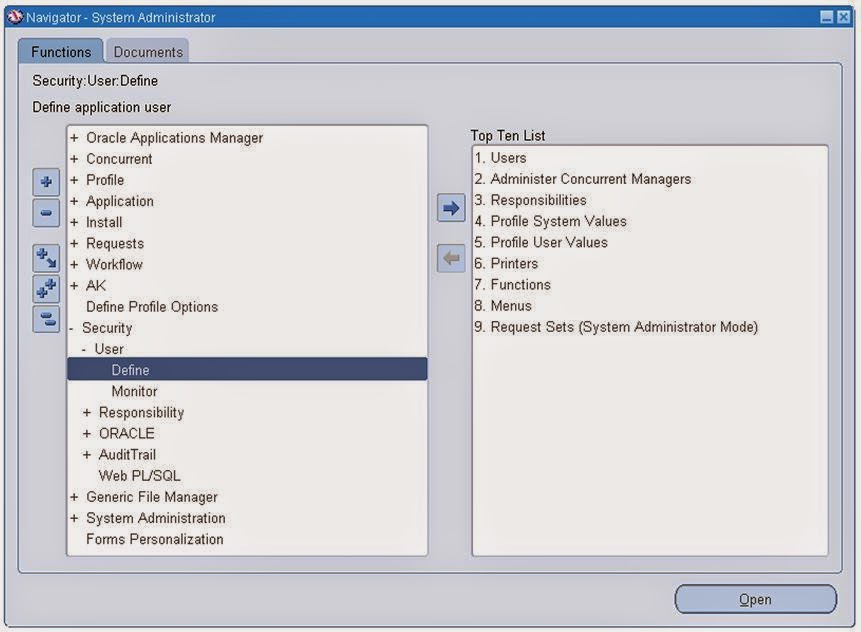Click the Expand All icon
The height and width of the screenshot is (632, 861).
[45, 289]
